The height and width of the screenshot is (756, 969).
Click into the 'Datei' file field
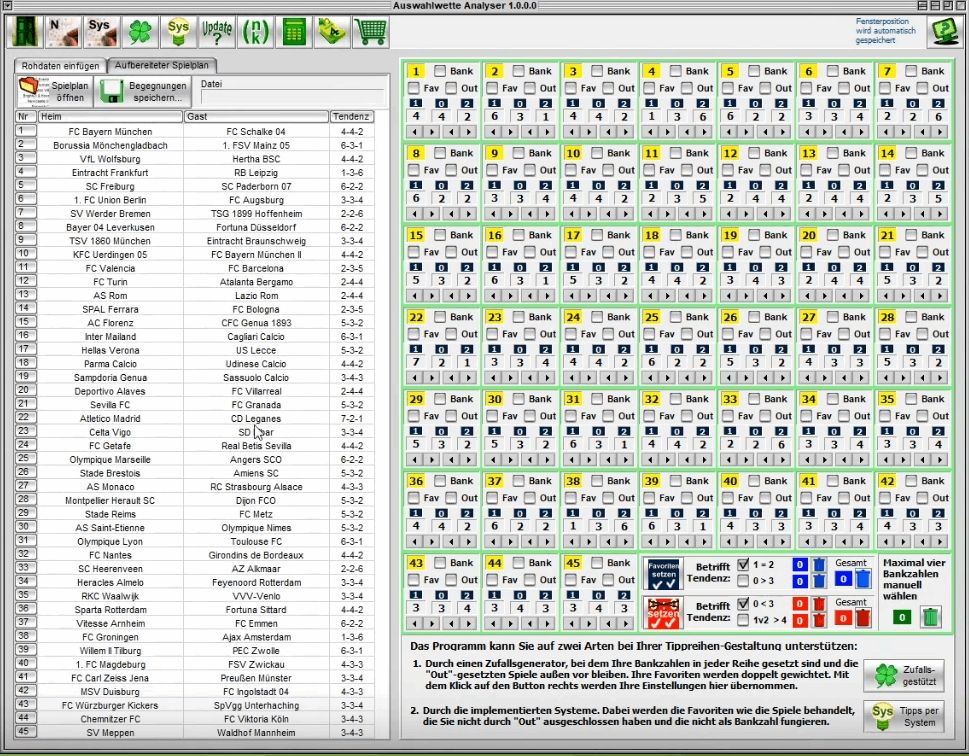coord(293,98)
